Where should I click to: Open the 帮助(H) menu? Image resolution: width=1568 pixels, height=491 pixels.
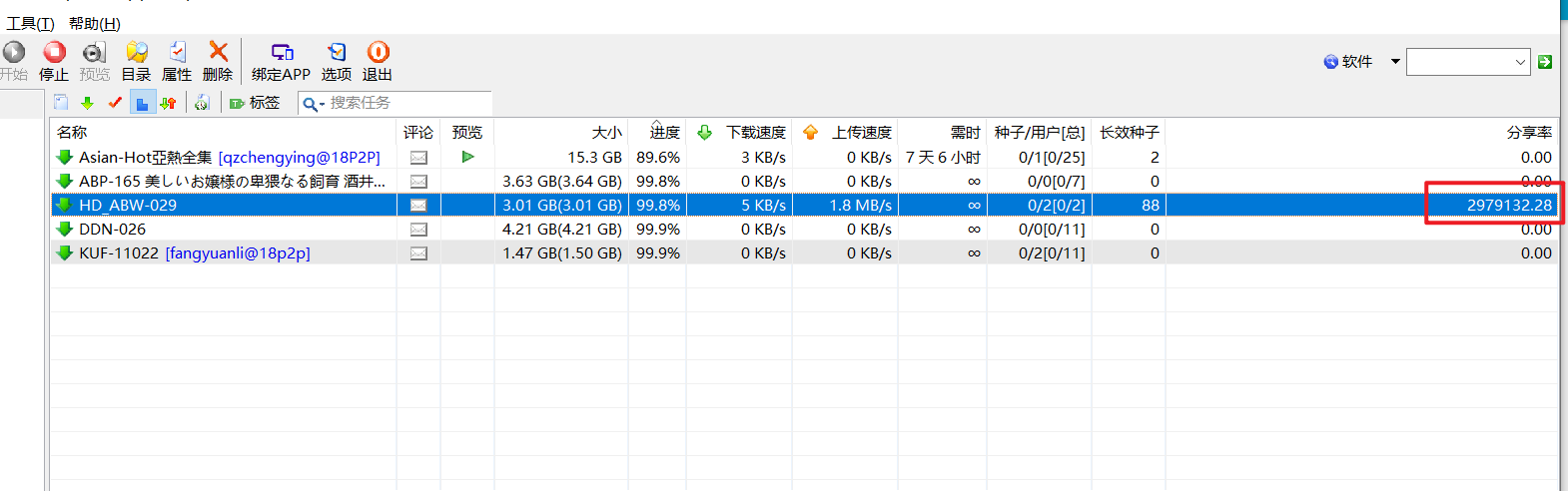tap(95, 23)
